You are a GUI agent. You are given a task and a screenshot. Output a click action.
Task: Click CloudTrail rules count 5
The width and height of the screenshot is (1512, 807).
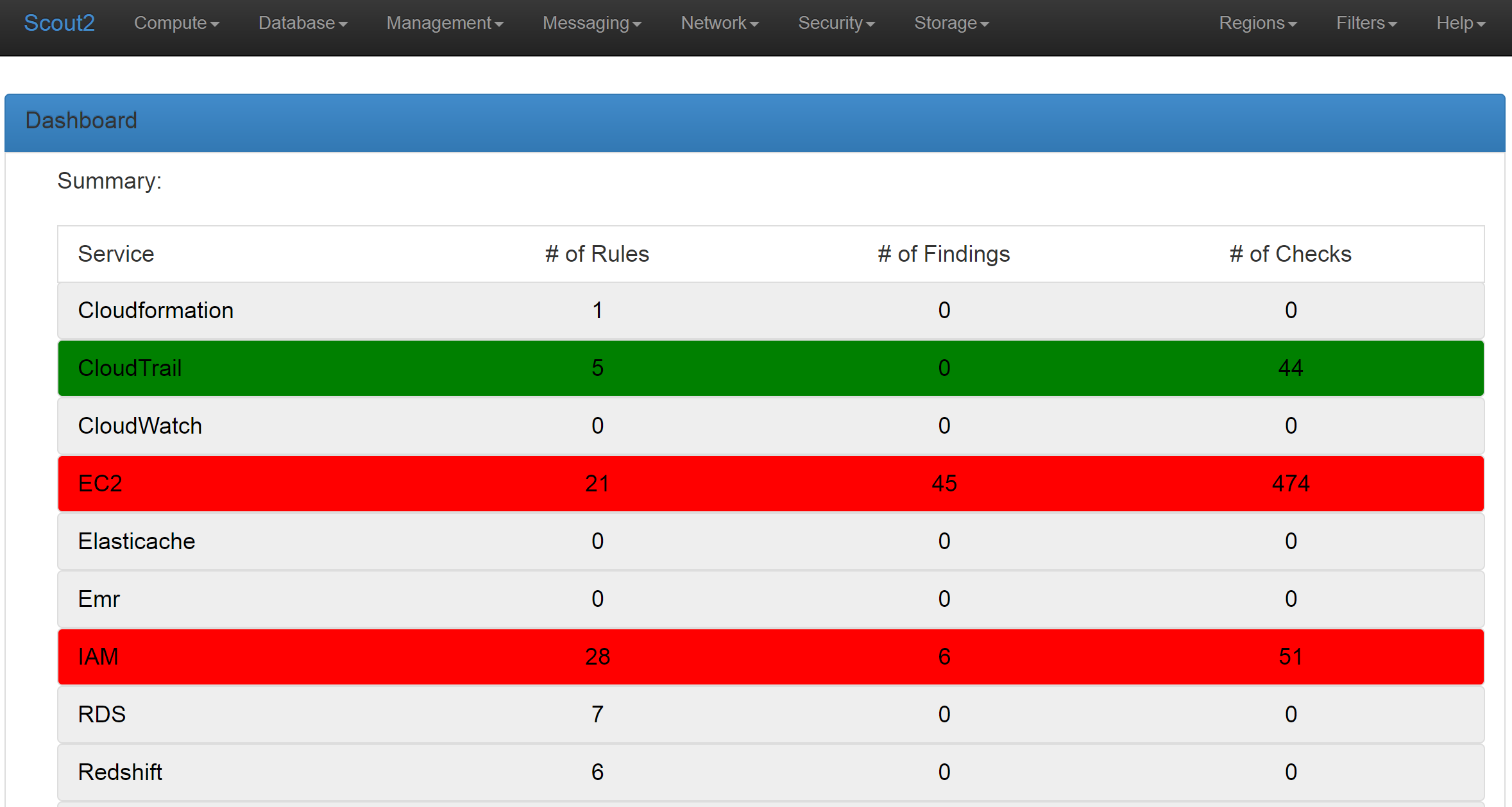(597, 368)
